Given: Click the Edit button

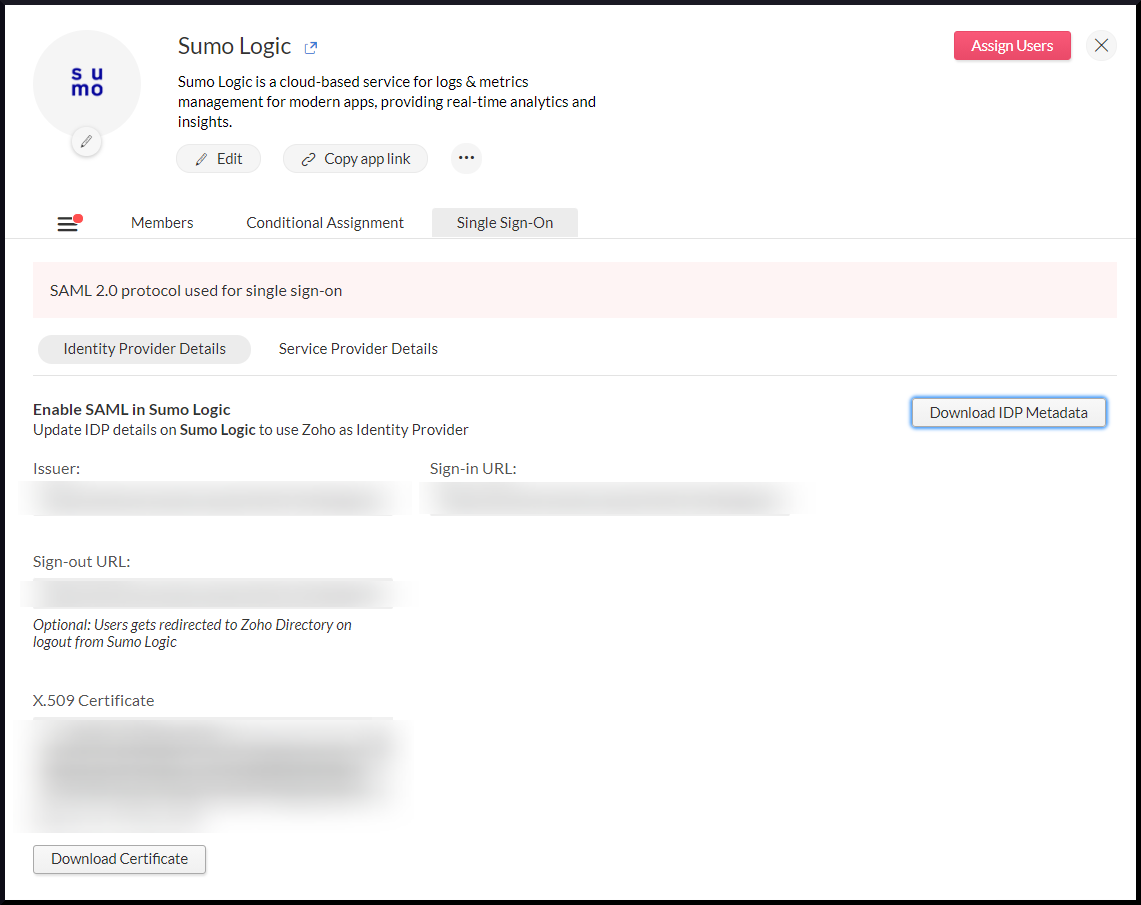Looking at the screenshot, I should 218,159.
